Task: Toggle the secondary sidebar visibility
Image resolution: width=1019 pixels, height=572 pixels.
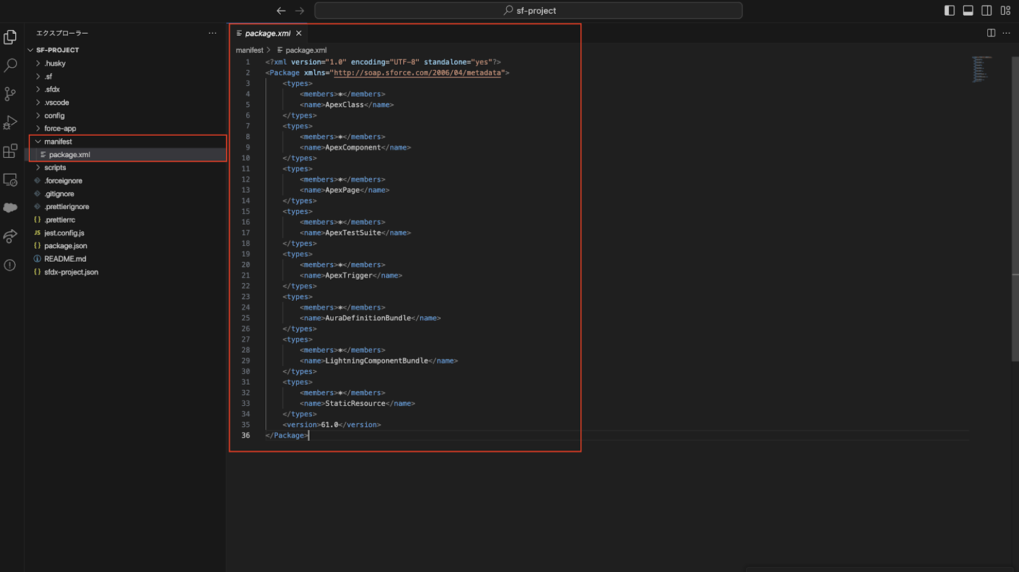Action: 986,11
